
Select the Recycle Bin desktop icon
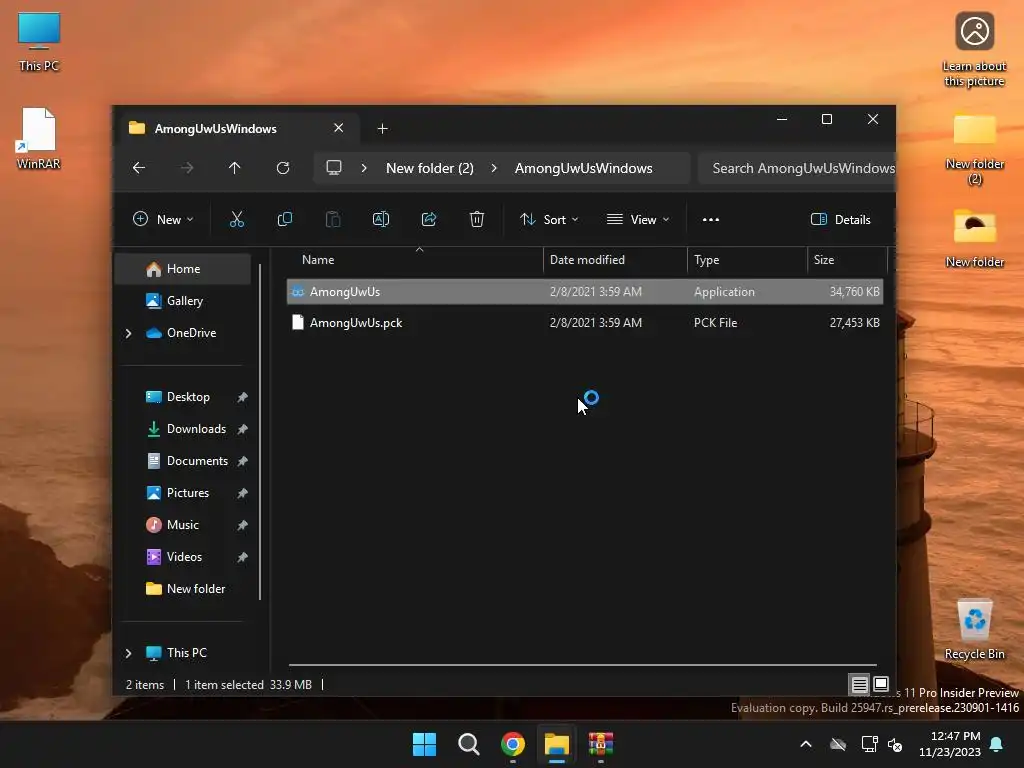[x=974, y=630]
